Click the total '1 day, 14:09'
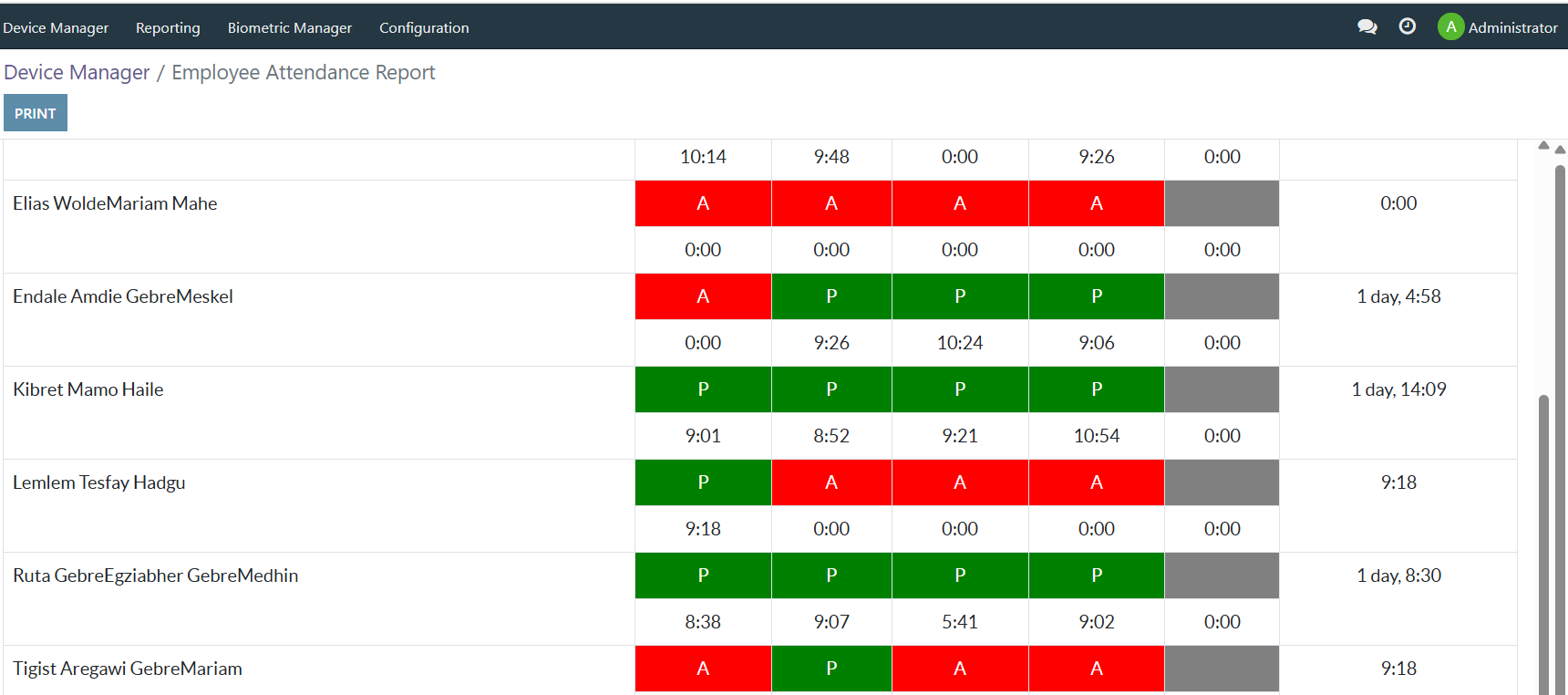1568x695 pixels. [x=1398, y=389]
